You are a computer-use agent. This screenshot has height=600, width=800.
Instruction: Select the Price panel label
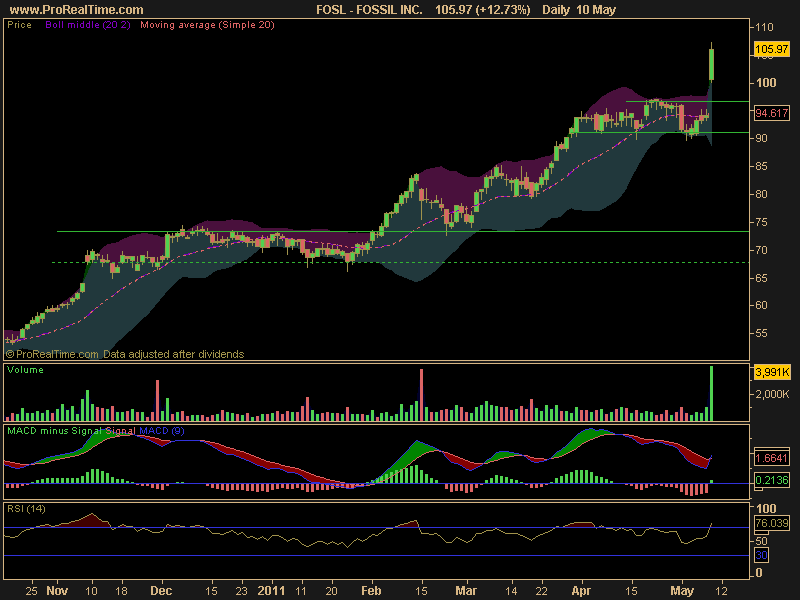coord(19,25)
